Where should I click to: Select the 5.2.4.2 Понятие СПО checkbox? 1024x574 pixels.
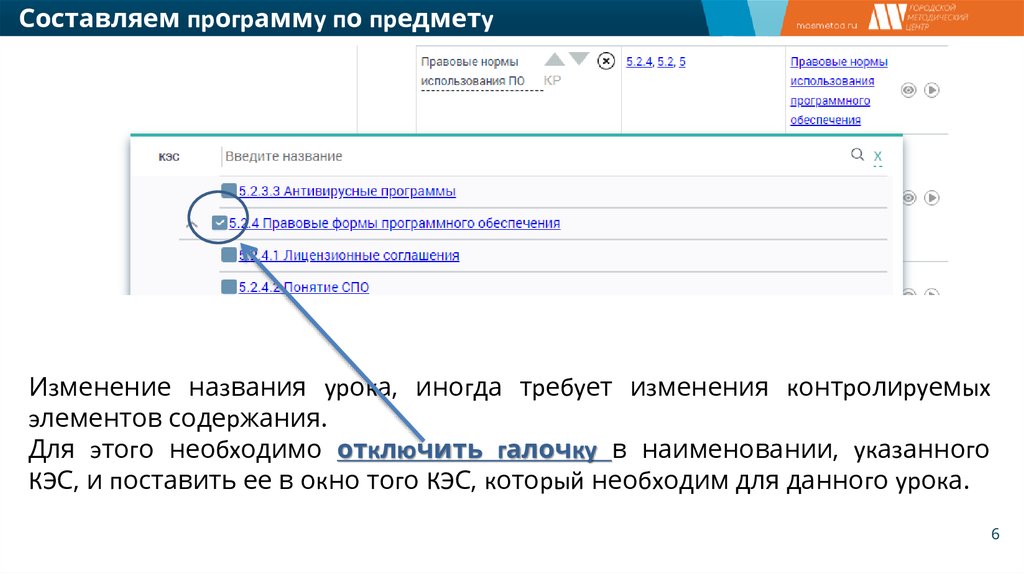229,287
